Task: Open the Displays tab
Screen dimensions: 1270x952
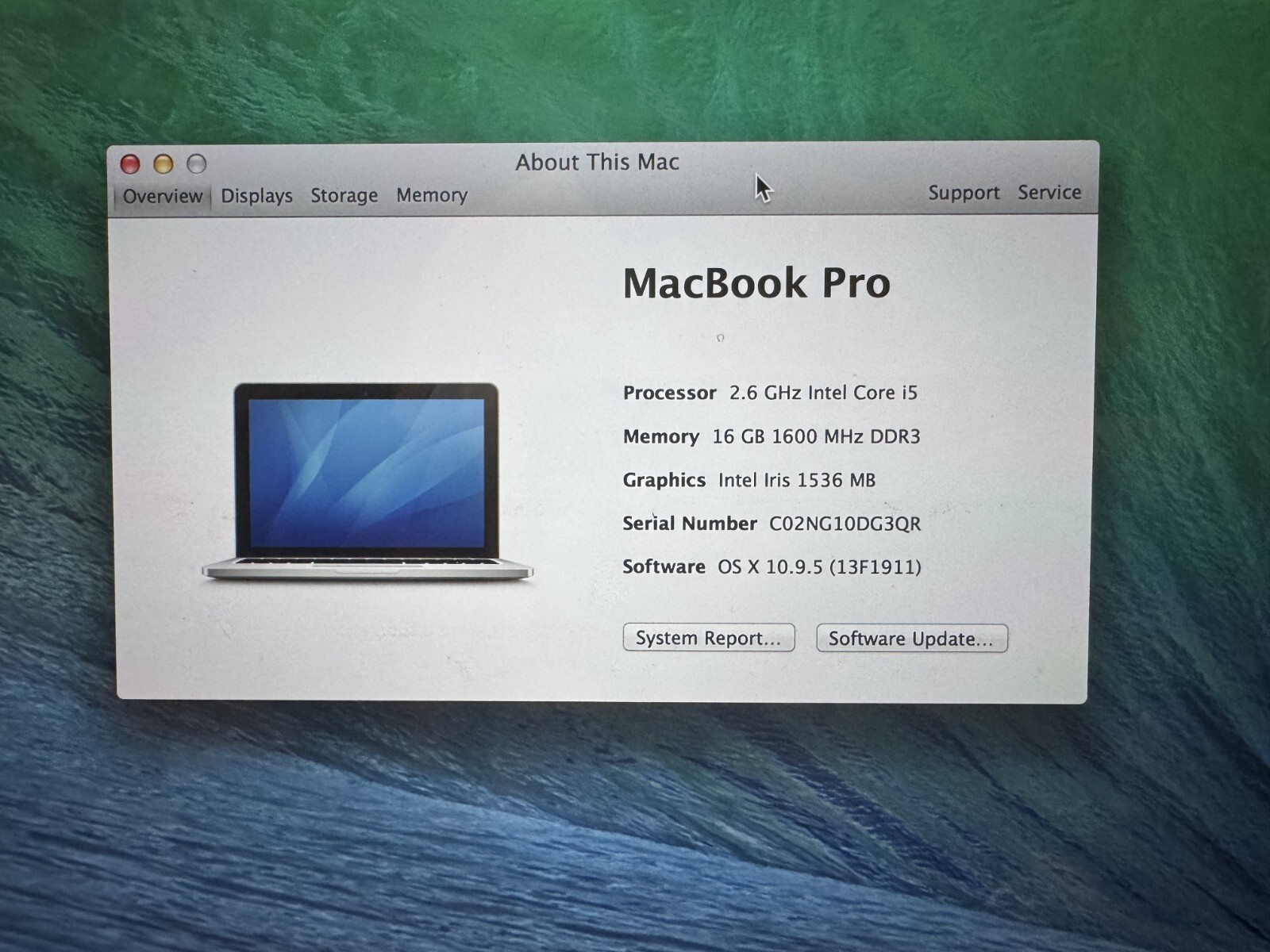Action: pyautogui.click(x=256, y=196)
